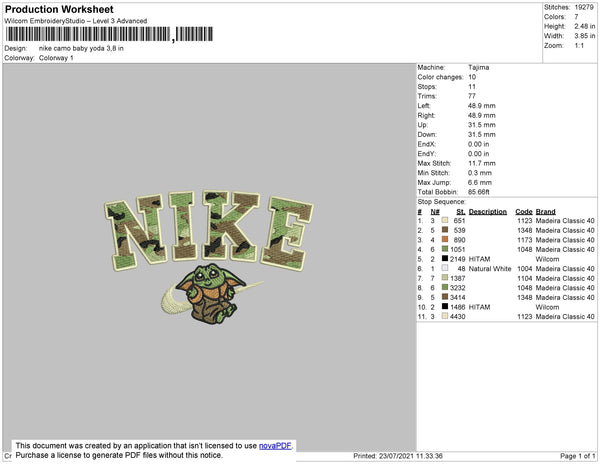The height and width of the screenshot is (464, 600).
Task: Click code 1004 in the Natural White row
Action: tap(525, 269)
